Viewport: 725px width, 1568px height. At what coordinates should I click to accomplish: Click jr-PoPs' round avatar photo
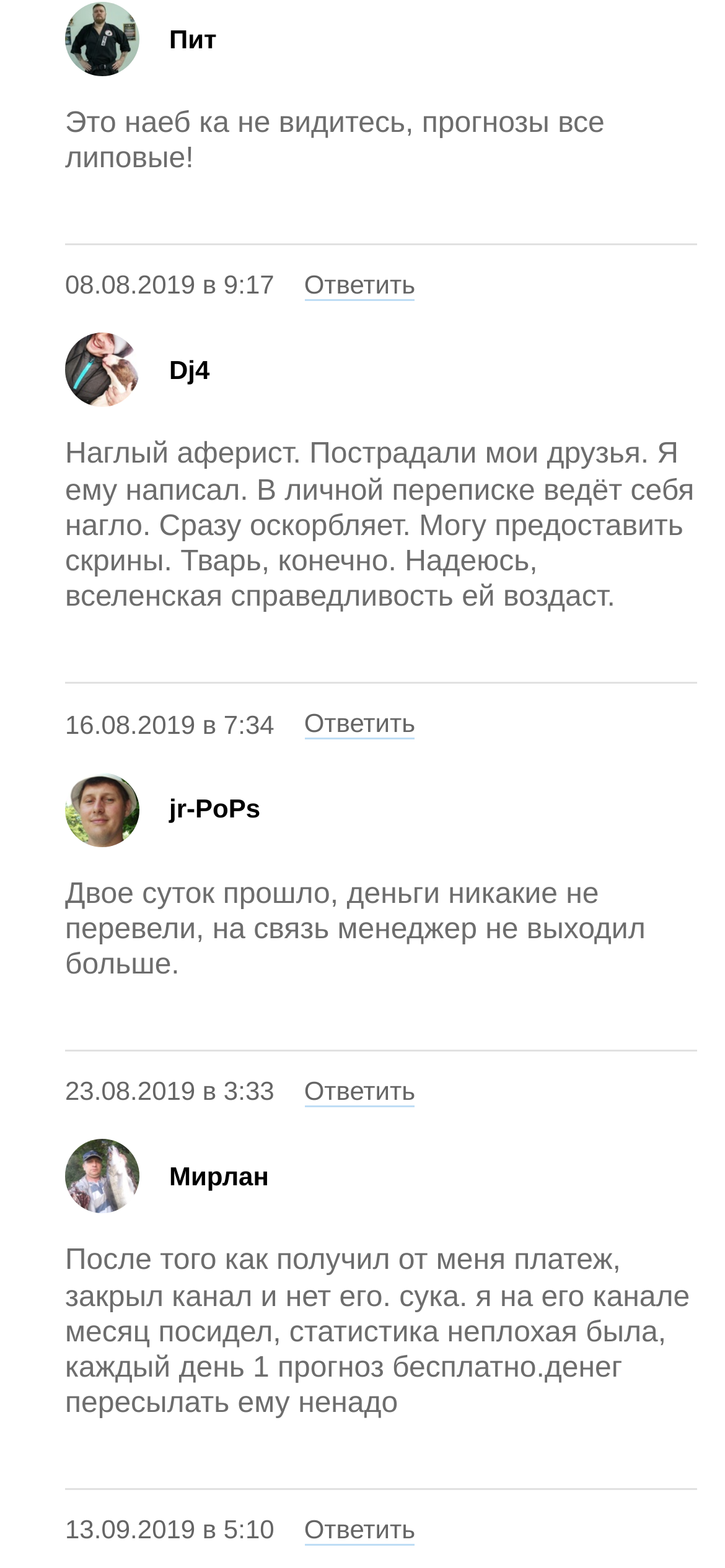pos(102,809)
